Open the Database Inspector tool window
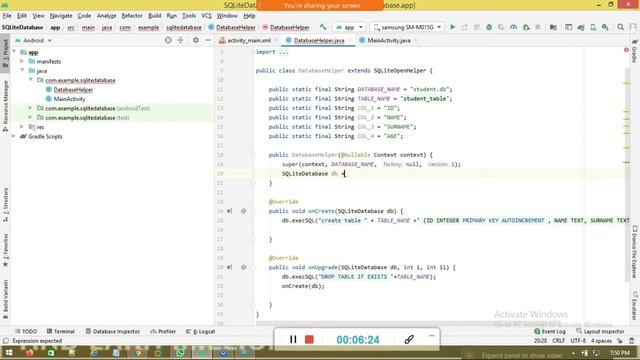The width and height of the screenshot is (640, 360). click(113, 331)
